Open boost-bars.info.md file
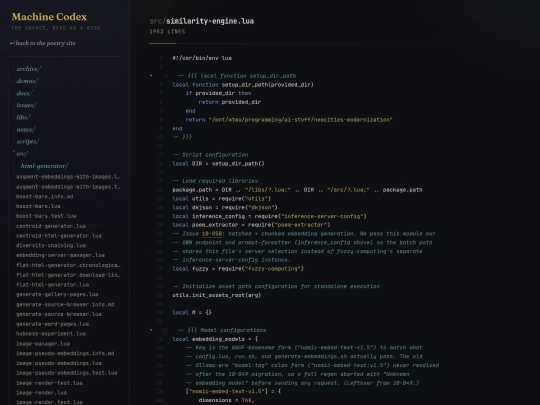The height and width of the screenshot is (405, 540). coord(44,196)
